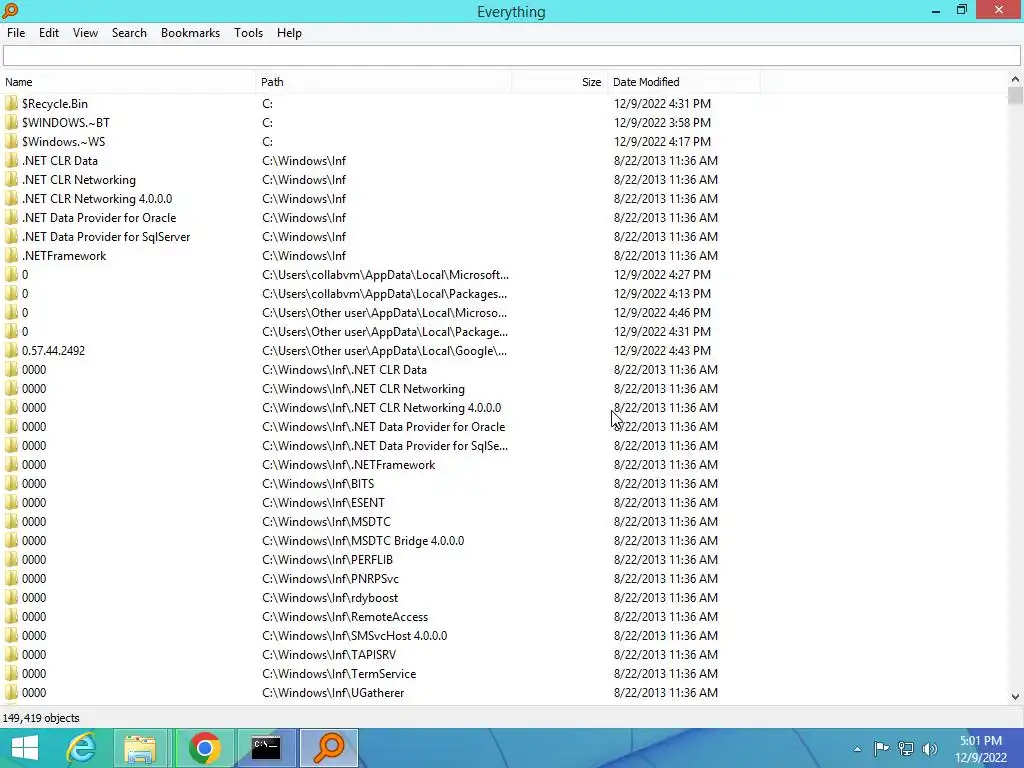Image resolution: width=1024 pixels, height=768 pixels.
Task: Select path C:\Windows\Inf\.NETFramework
Action: coord(349,464)
